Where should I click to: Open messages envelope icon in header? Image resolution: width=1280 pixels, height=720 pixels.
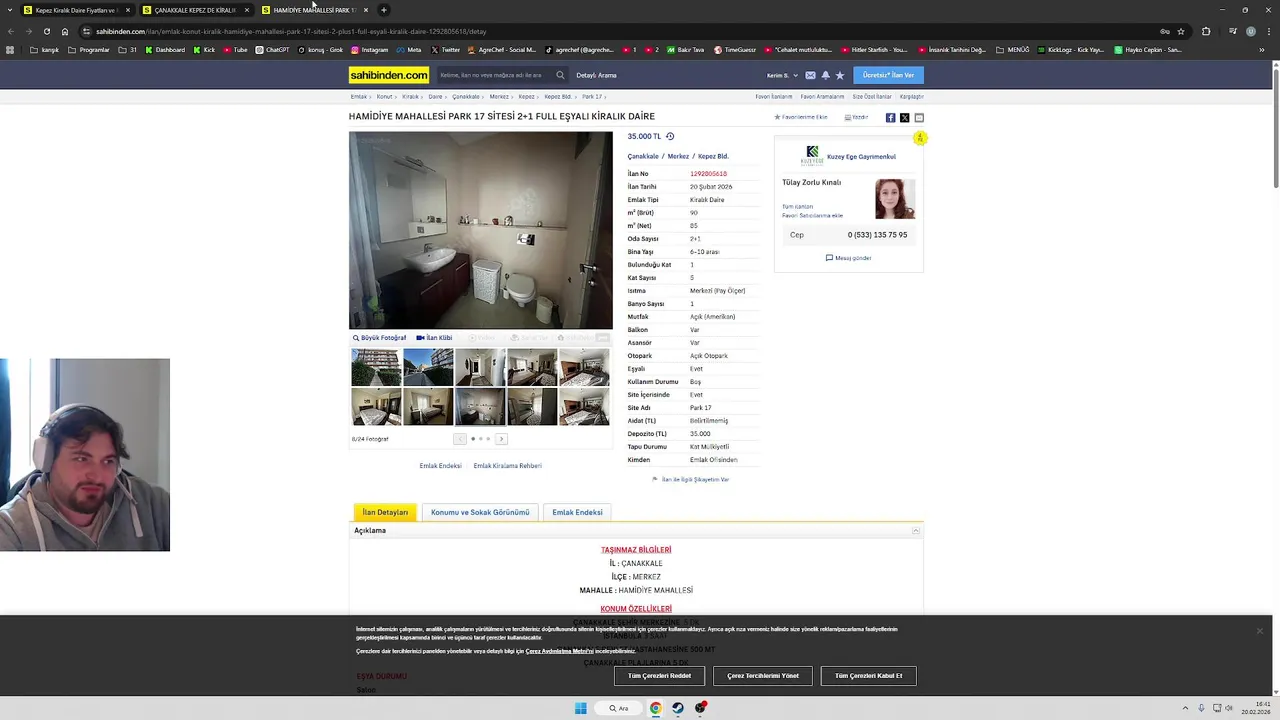[x=810, y=75]
